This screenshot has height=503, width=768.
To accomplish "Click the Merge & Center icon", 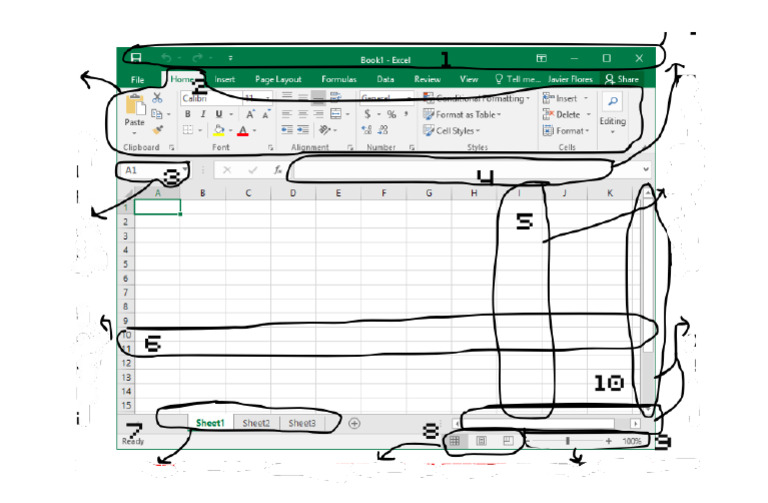I will click(336, 114).
